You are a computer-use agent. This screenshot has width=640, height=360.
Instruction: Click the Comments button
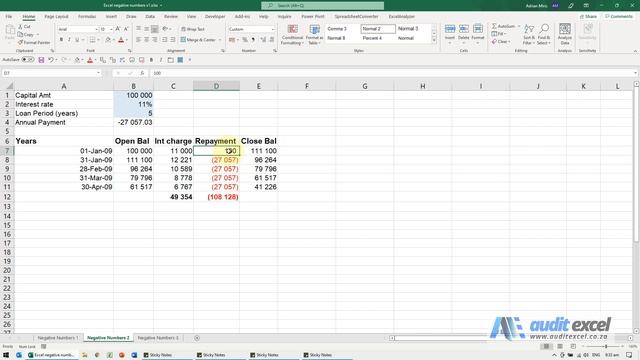coord(619,17)
